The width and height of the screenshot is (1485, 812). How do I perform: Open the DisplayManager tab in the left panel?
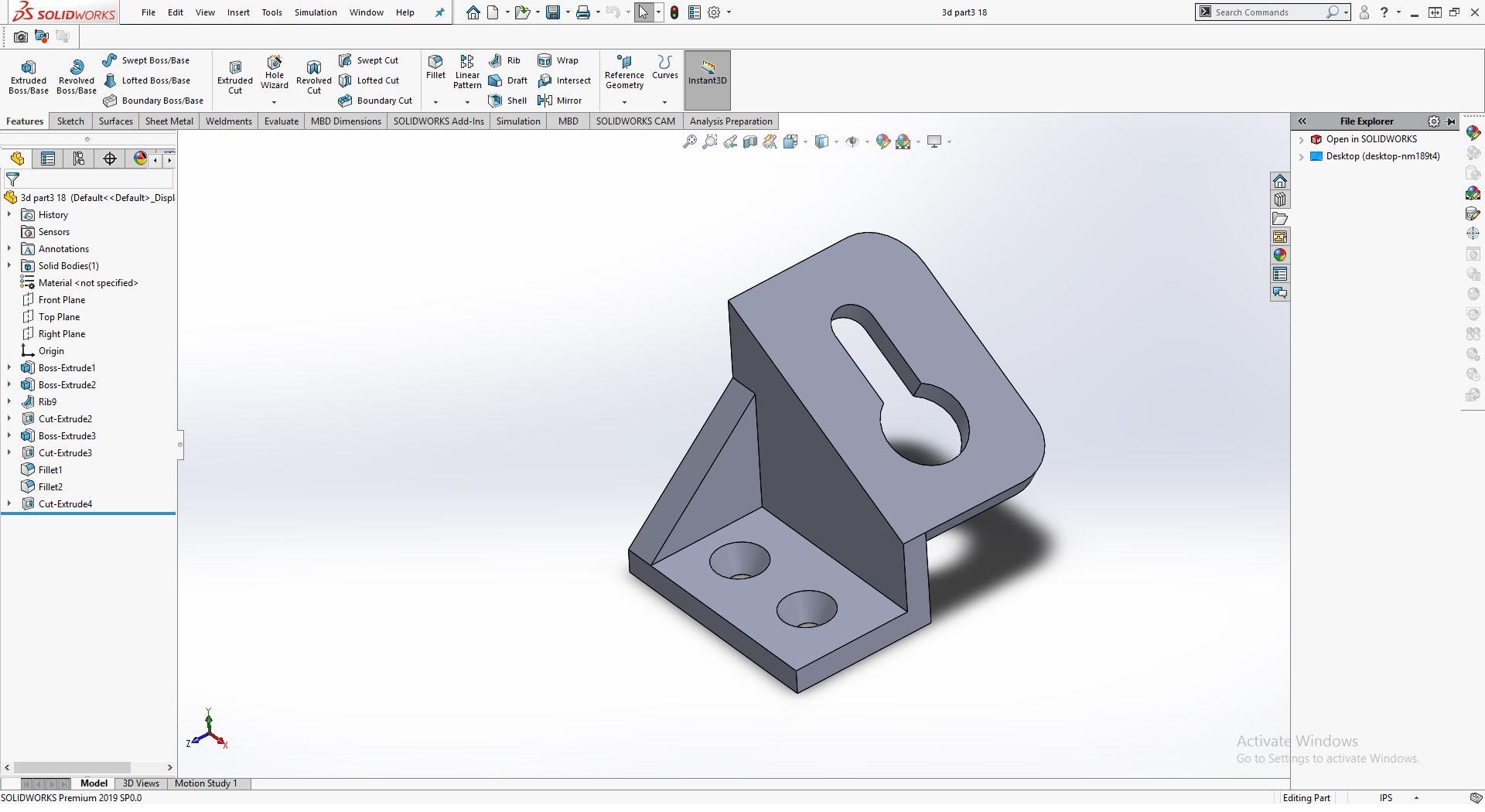(x=140, y=159)
